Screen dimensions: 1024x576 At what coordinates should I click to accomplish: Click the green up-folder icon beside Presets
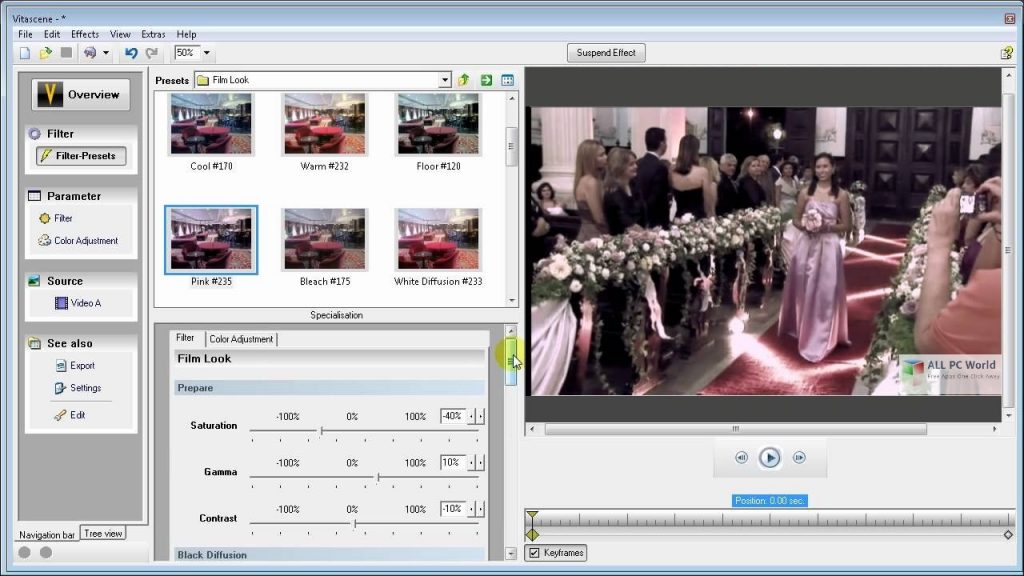464,80
